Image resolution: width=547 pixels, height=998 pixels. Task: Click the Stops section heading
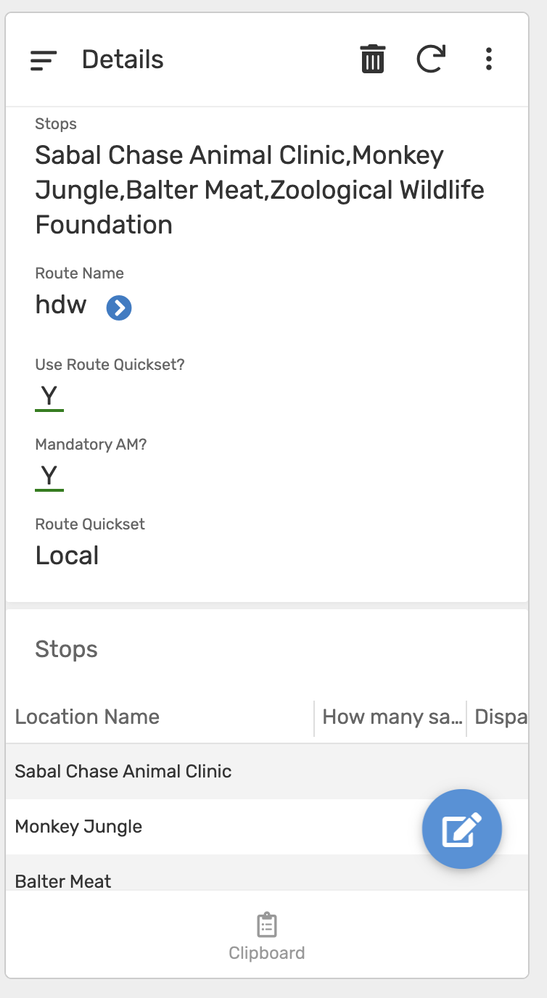66,649
